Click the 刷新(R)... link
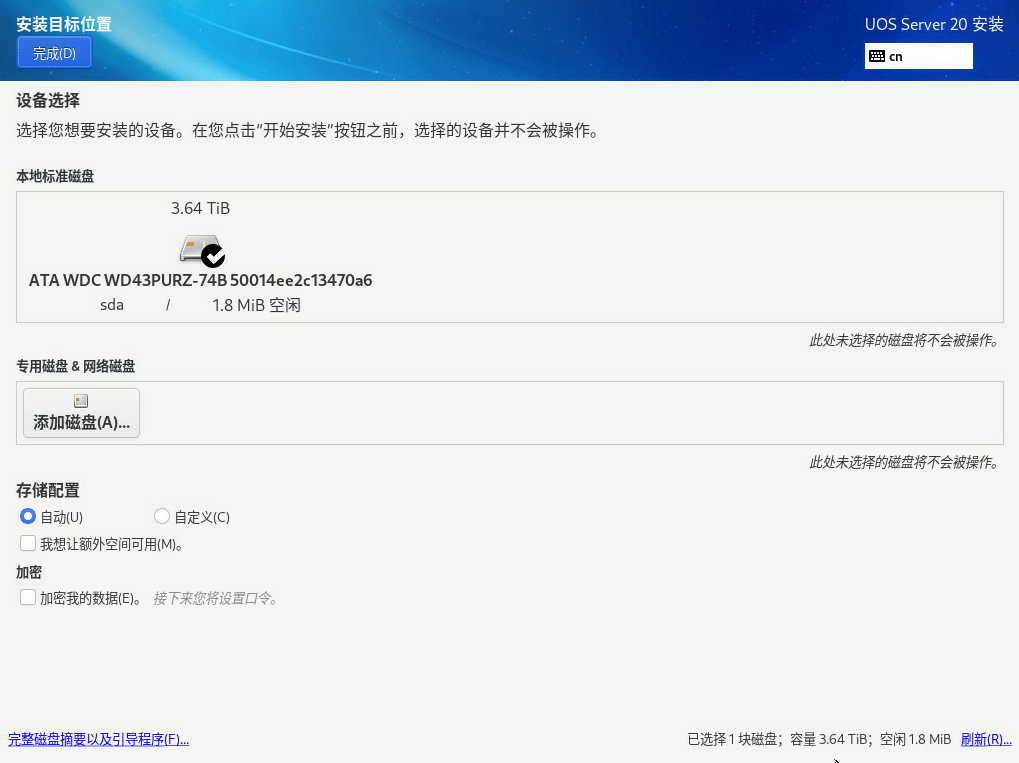Viewport: 1019px width, 763px height. tap(986, 739)
